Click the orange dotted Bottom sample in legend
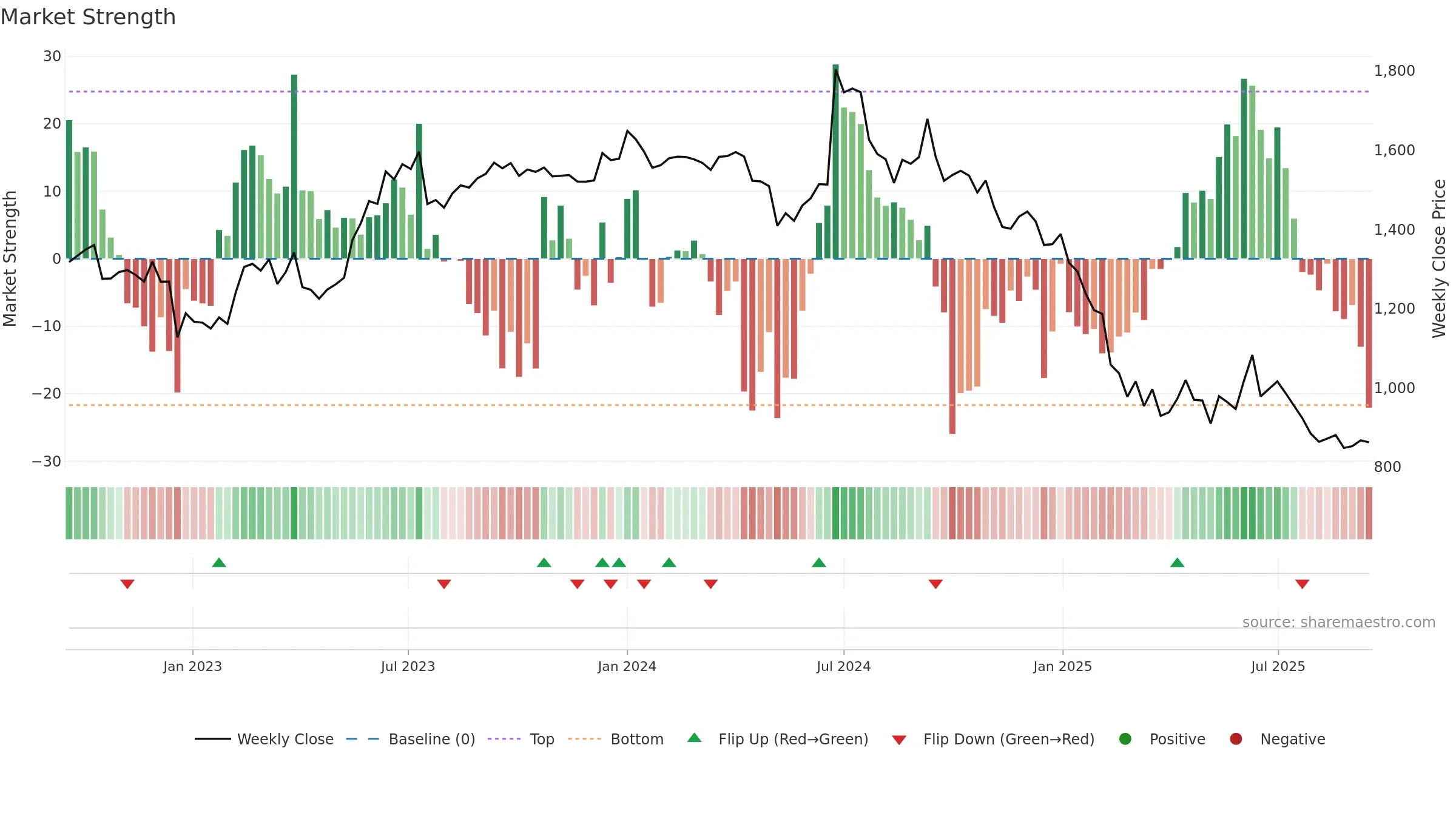Image resolution: width=1456 pixels, height=819 pixels. tap(585, 739)
